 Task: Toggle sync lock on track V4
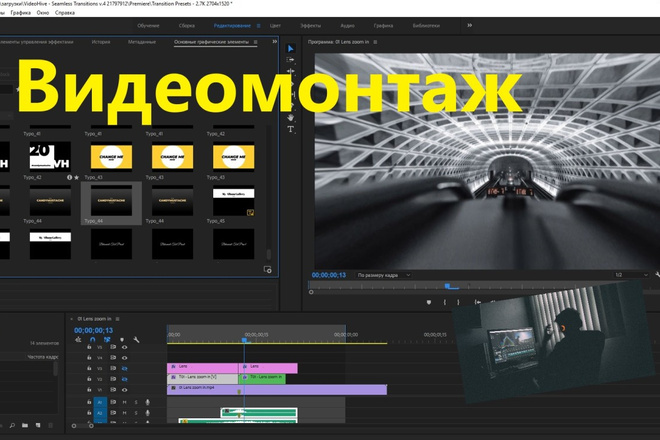[113, 357]
